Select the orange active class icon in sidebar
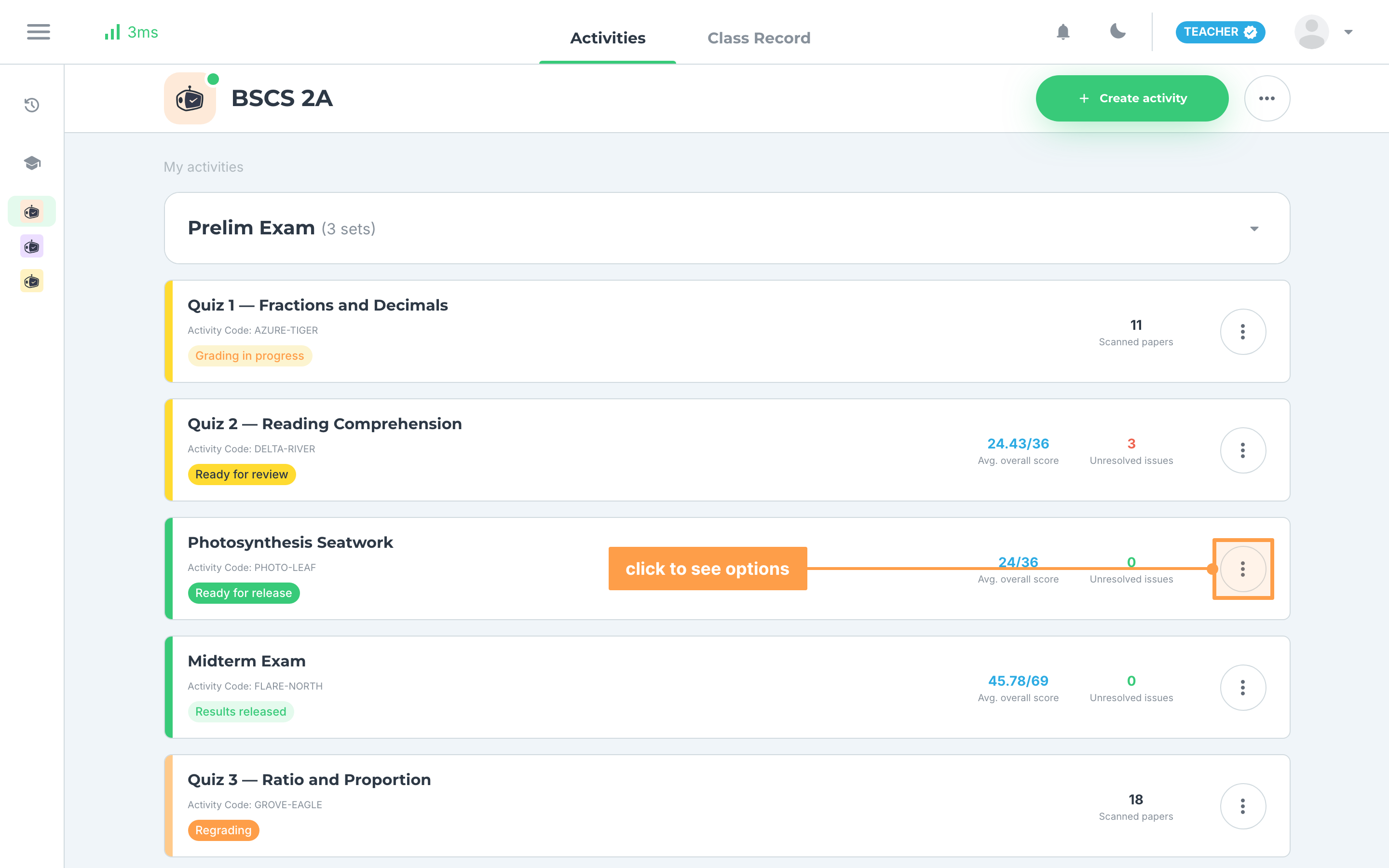 click(x=32, y=212)
